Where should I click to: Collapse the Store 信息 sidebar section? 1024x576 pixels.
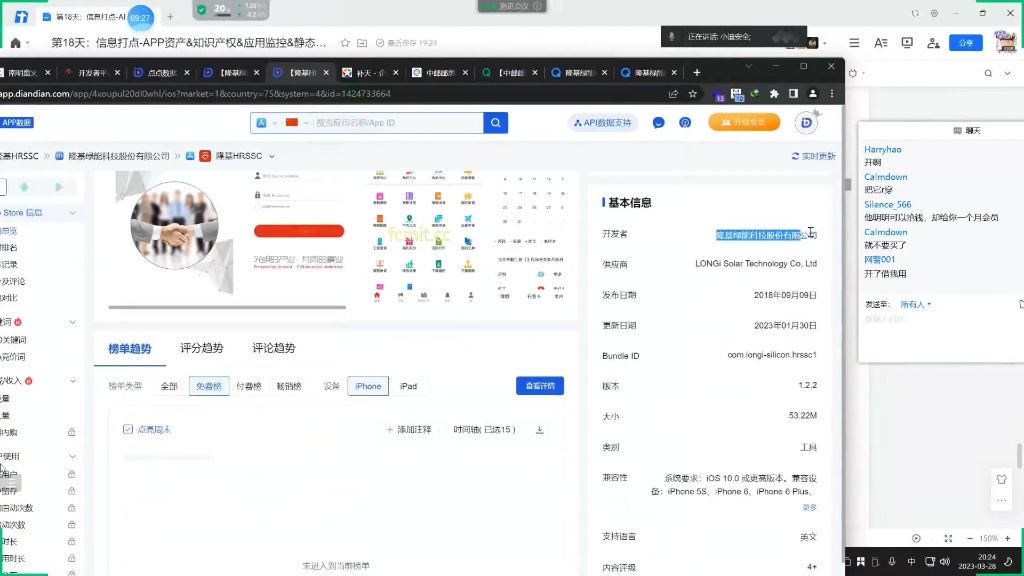tap(72, 213)
